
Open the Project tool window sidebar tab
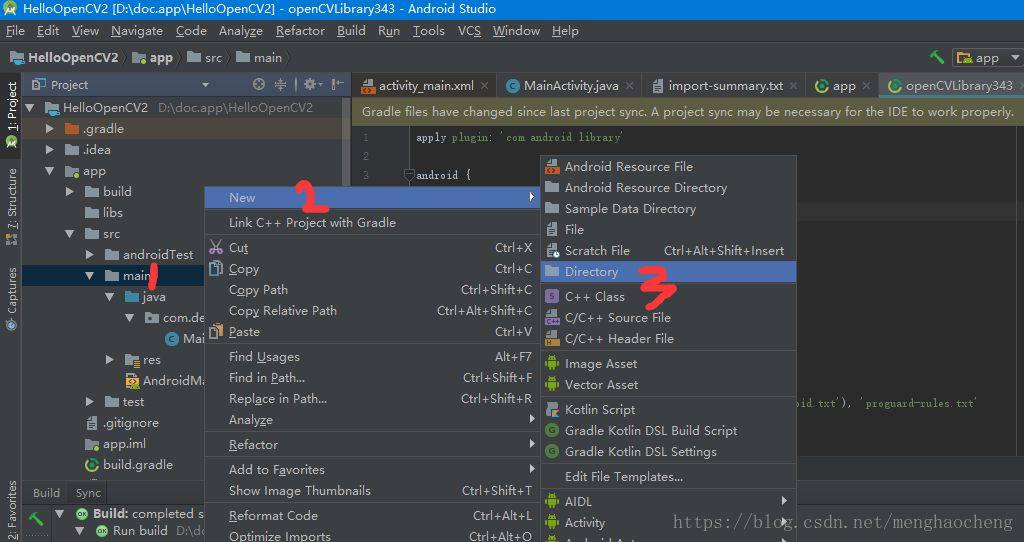pos(11,114)
